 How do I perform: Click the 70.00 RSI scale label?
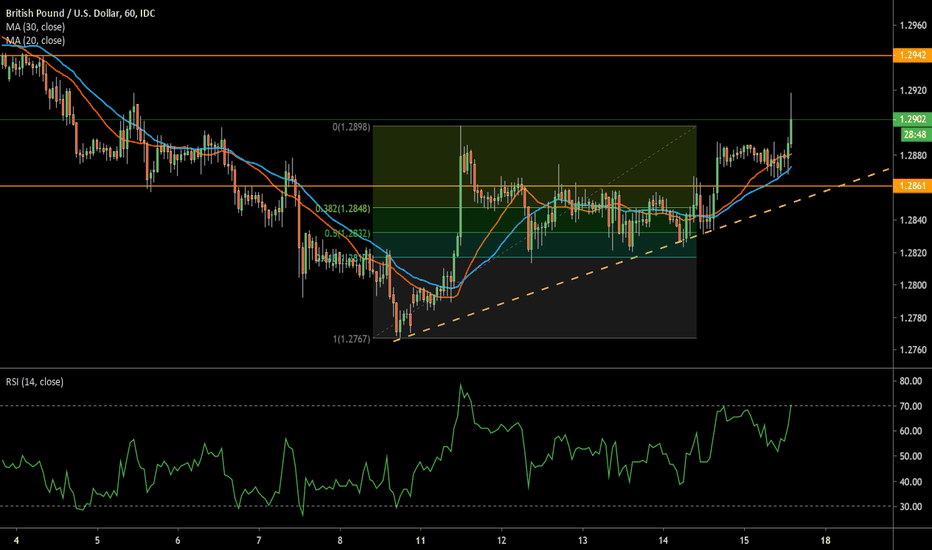910,406
